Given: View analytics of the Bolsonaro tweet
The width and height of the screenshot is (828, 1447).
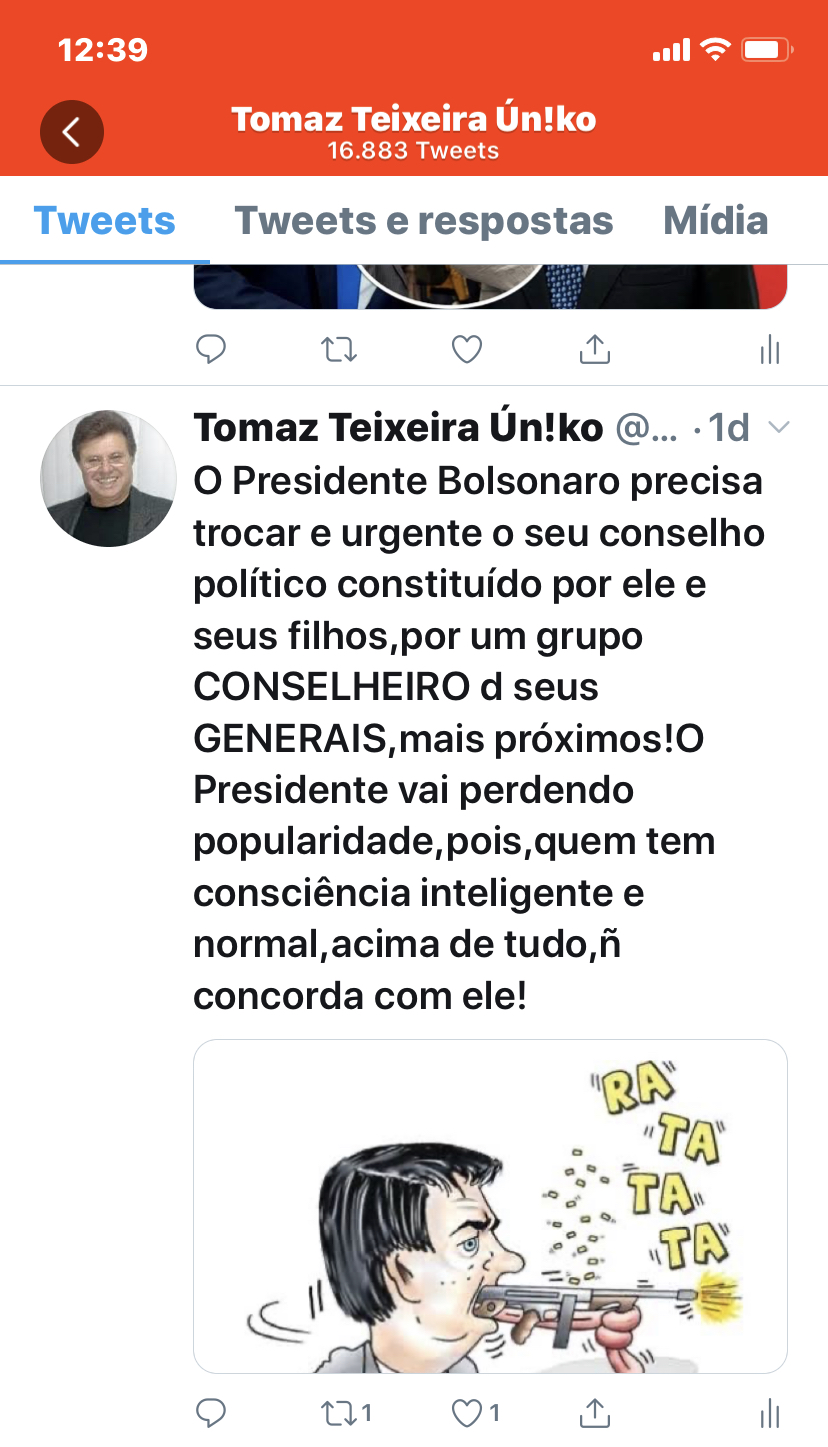Looking at the screenshot, I should [x=770, y=1413].
